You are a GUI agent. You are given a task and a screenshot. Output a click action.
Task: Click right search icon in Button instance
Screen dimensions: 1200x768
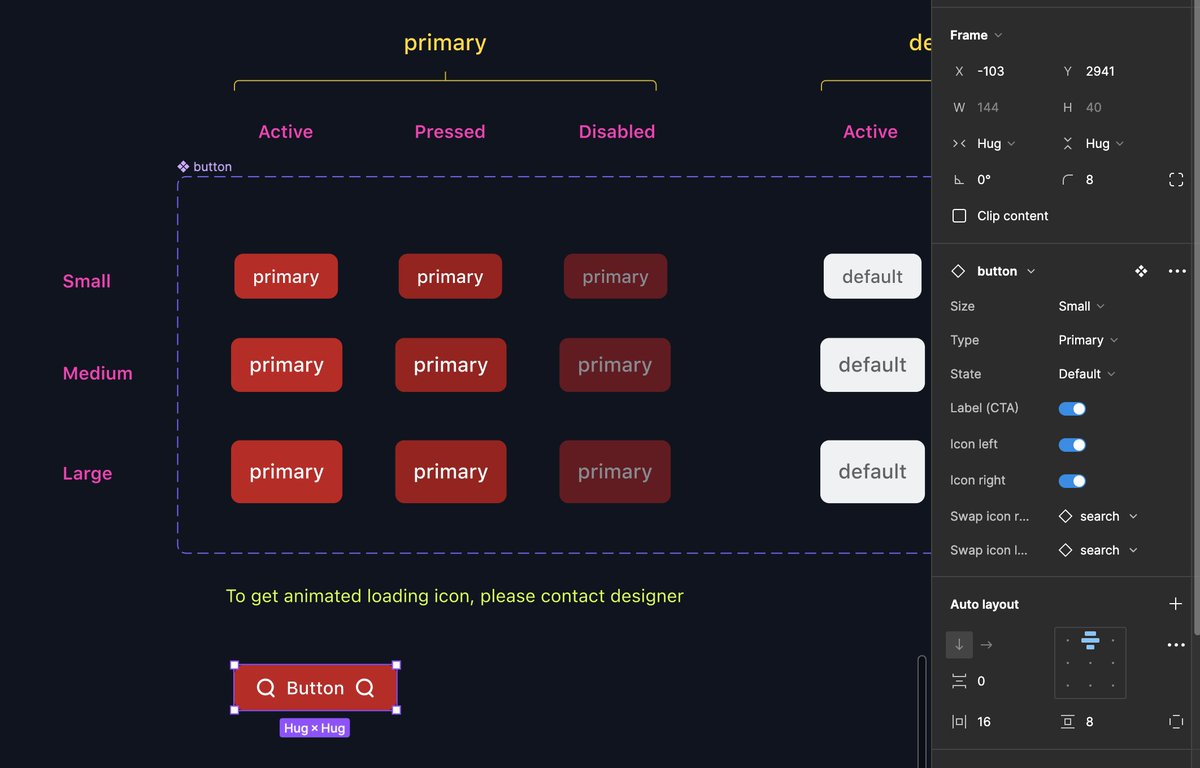pos(365,688)
